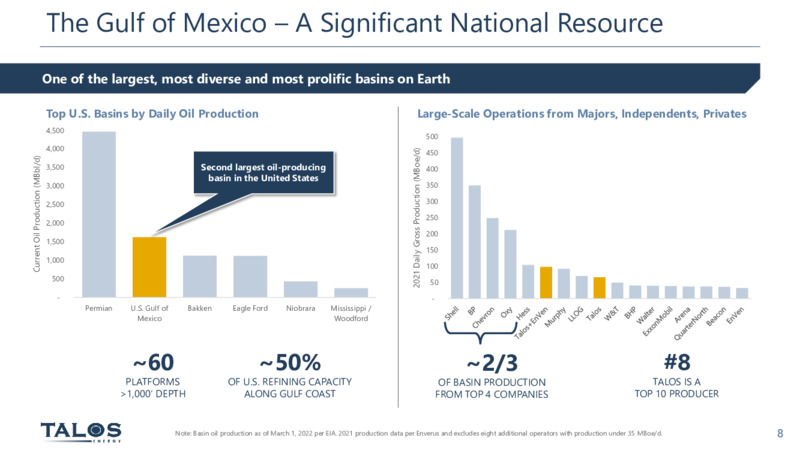Image resolution: width=800 pixels, height=450 pixels.
Task: Click the gold U.S. Gulf of Mexico bar
Action: click(149, 267)
